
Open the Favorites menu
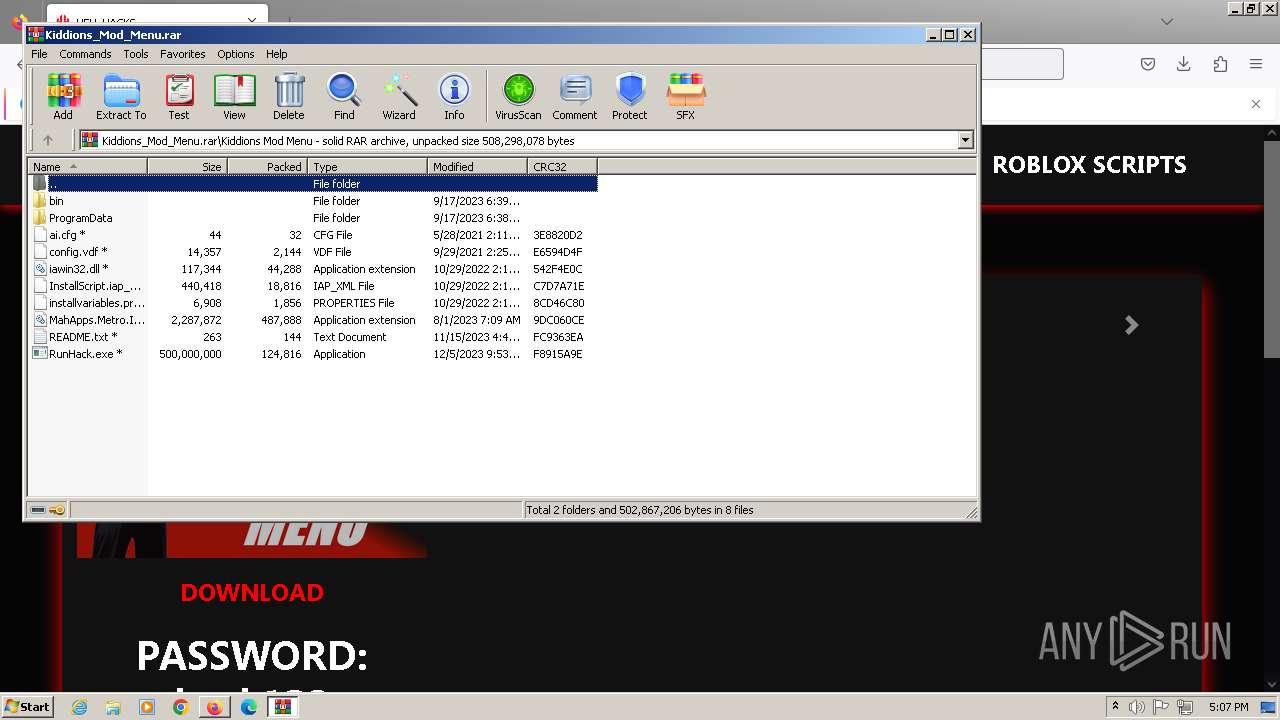pos(183,54)
